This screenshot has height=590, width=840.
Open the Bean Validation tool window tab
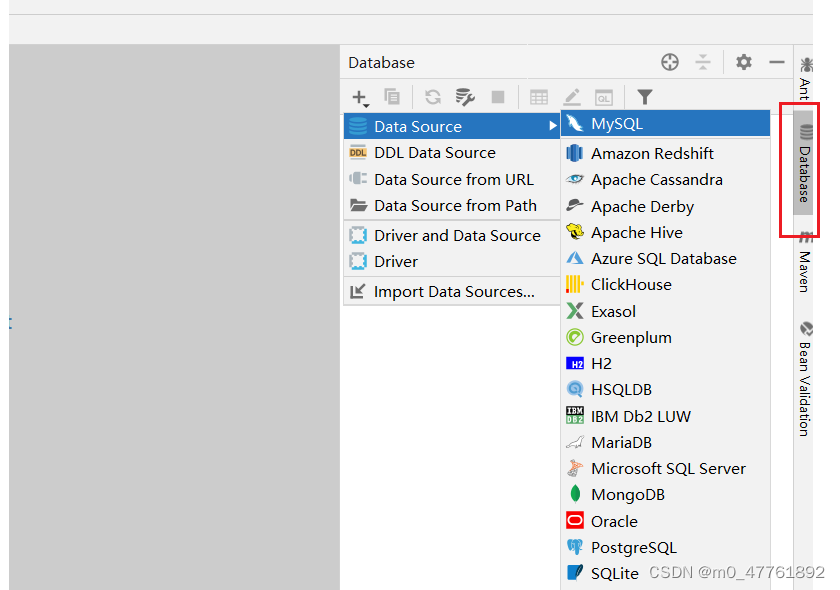tap(805, 379)
